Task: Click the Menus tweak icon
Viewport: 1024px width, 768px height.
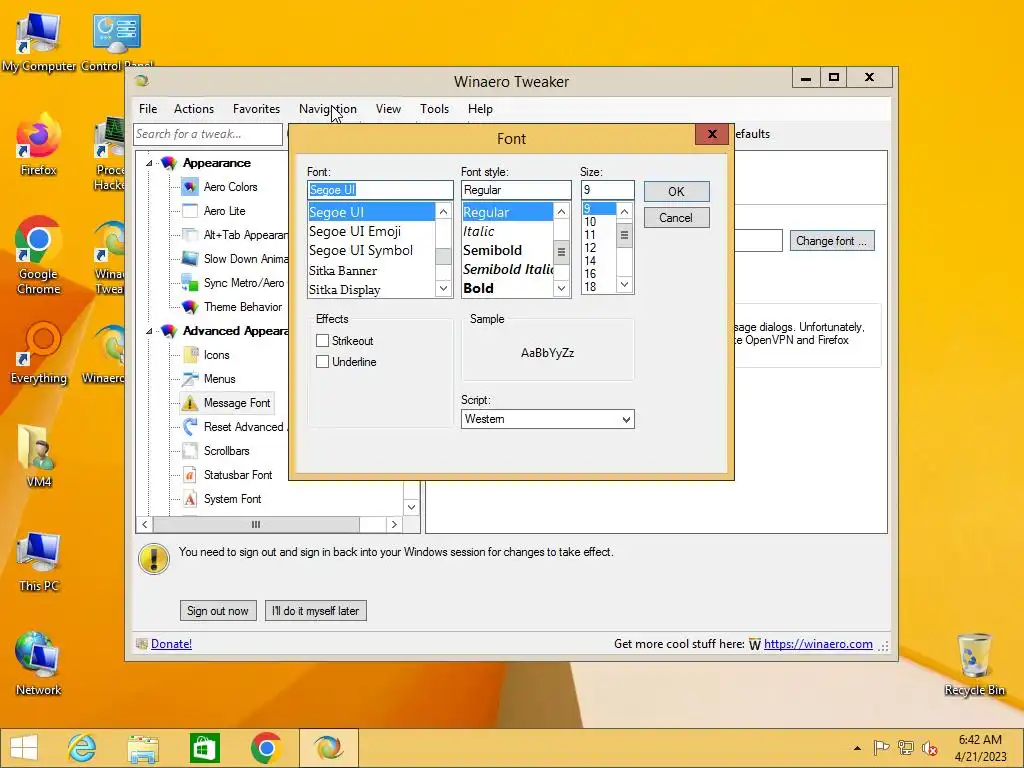Action: [189, 379]
